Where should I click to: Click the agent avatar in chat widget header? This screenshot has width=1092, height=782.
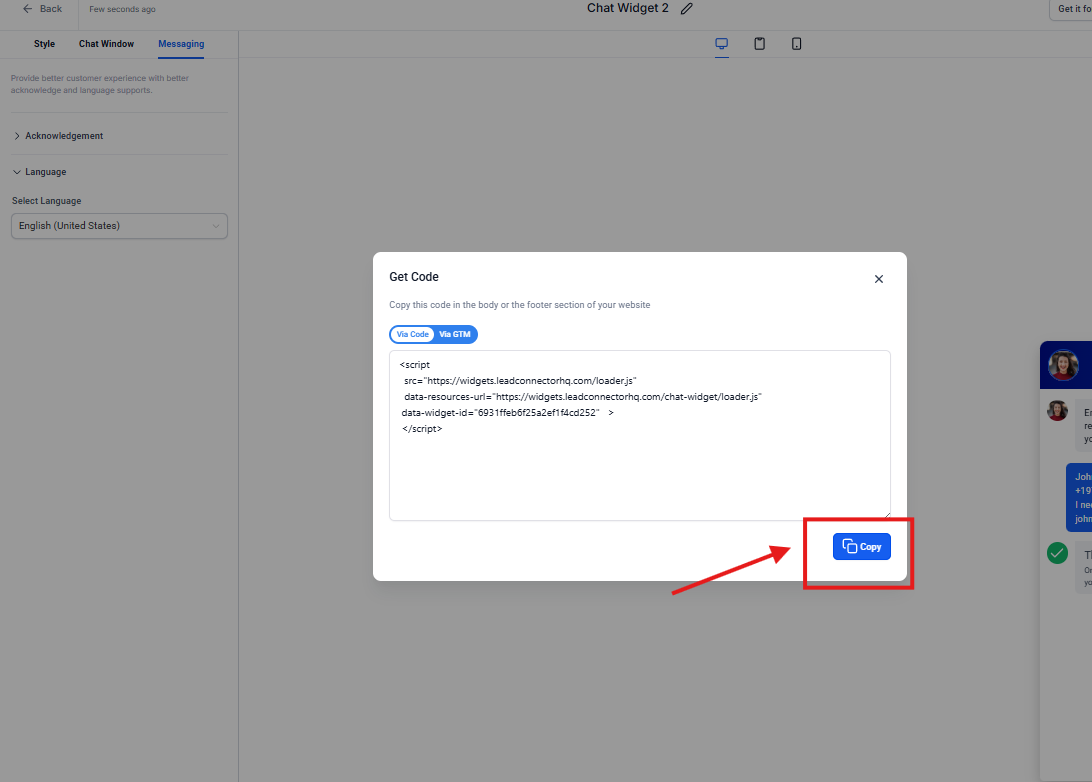(x=1063, y=365)
